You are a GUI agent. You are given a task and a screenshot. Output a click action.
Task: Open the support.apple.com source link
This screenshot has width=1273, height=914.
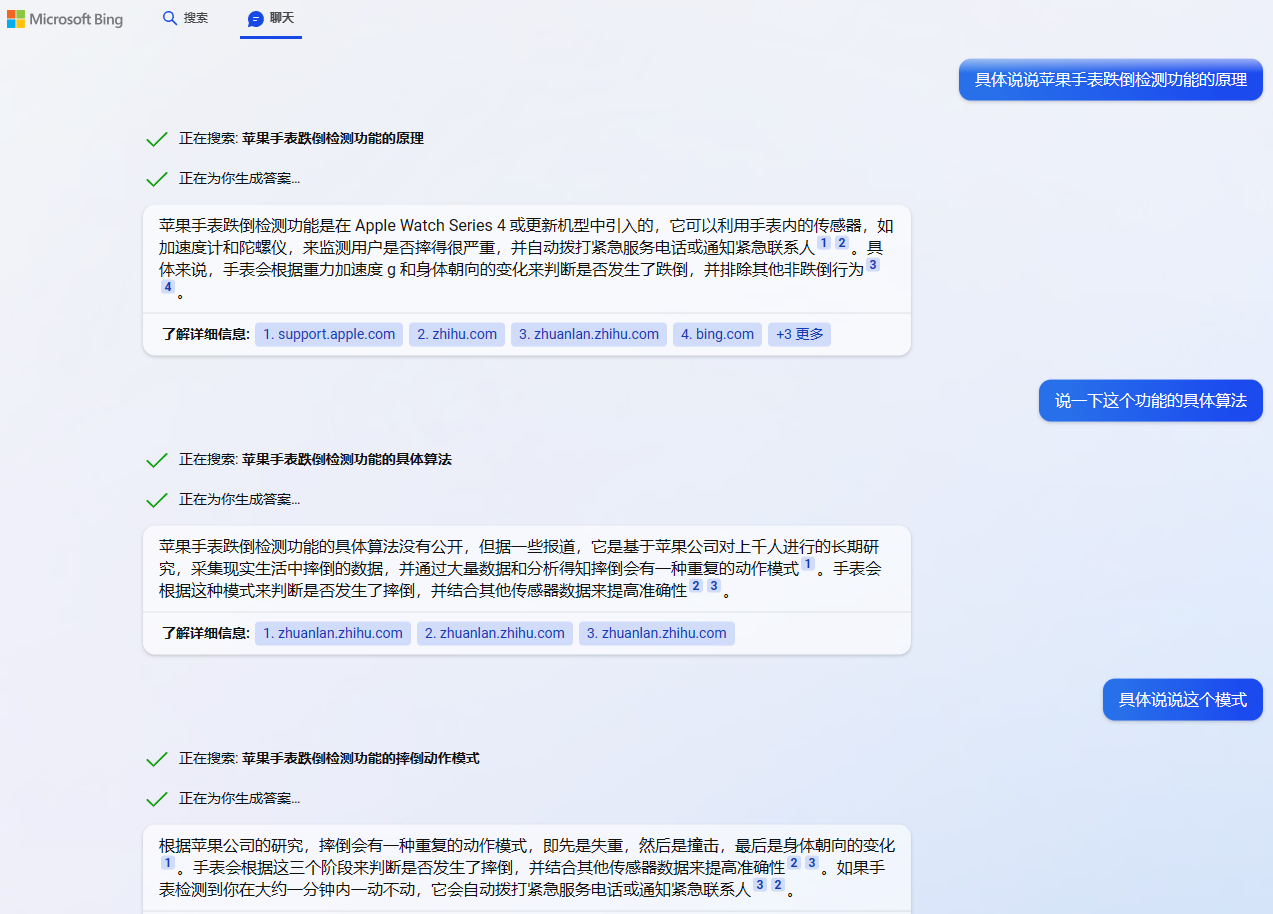point(328,334)
